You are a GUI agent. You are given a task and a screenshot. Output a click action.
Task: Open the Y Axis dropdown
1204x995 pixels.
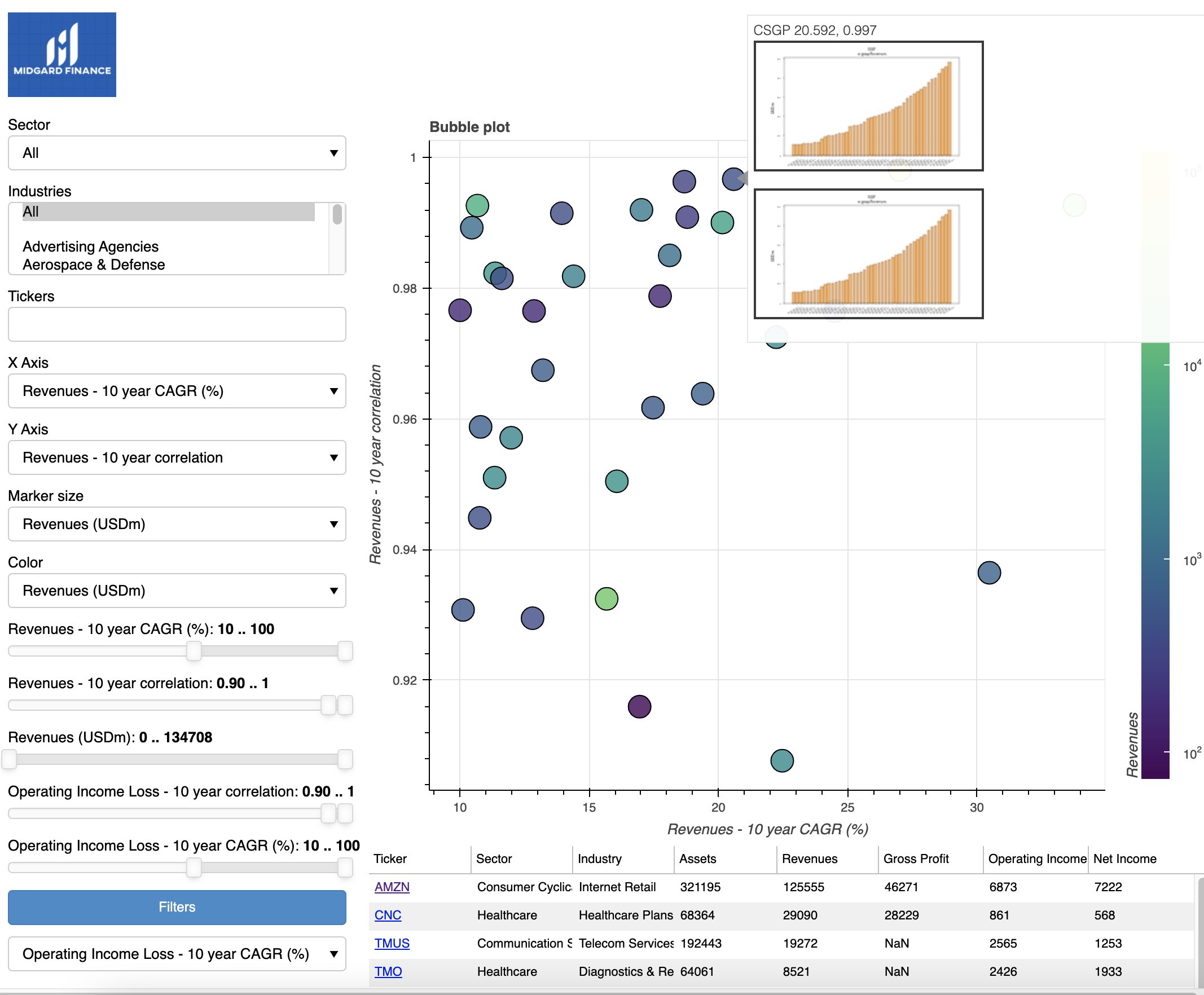(x=177, y=457)
